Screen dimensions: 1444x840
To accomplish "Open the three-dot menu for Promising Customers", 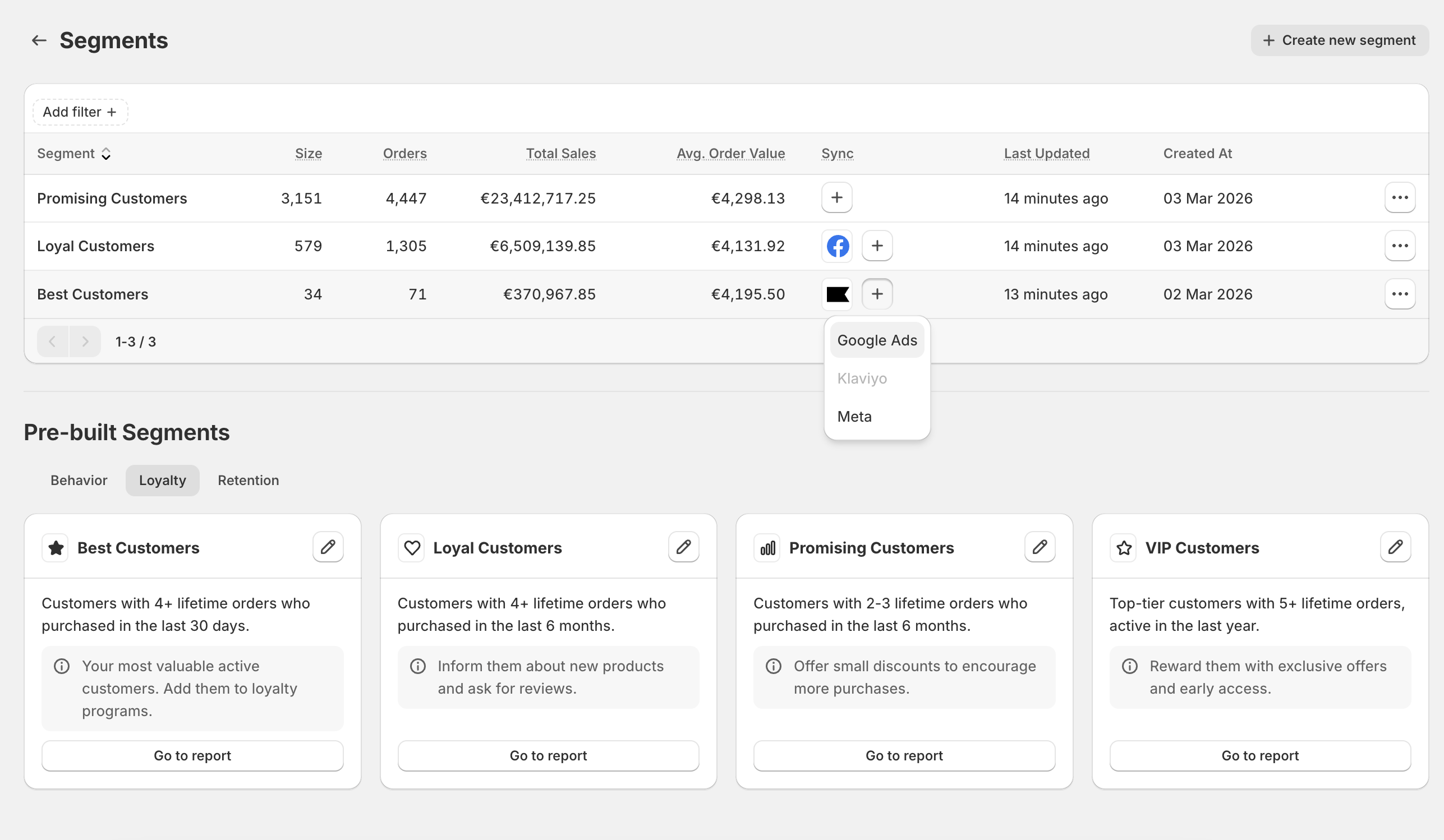I will [x=1400, y=197].
